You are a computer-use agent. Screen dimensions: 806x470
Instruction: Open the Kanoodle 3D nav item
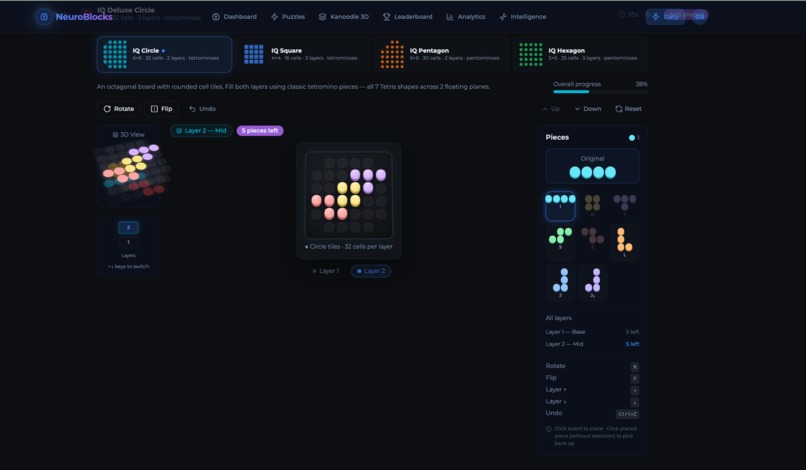click(x=343, y=17)
